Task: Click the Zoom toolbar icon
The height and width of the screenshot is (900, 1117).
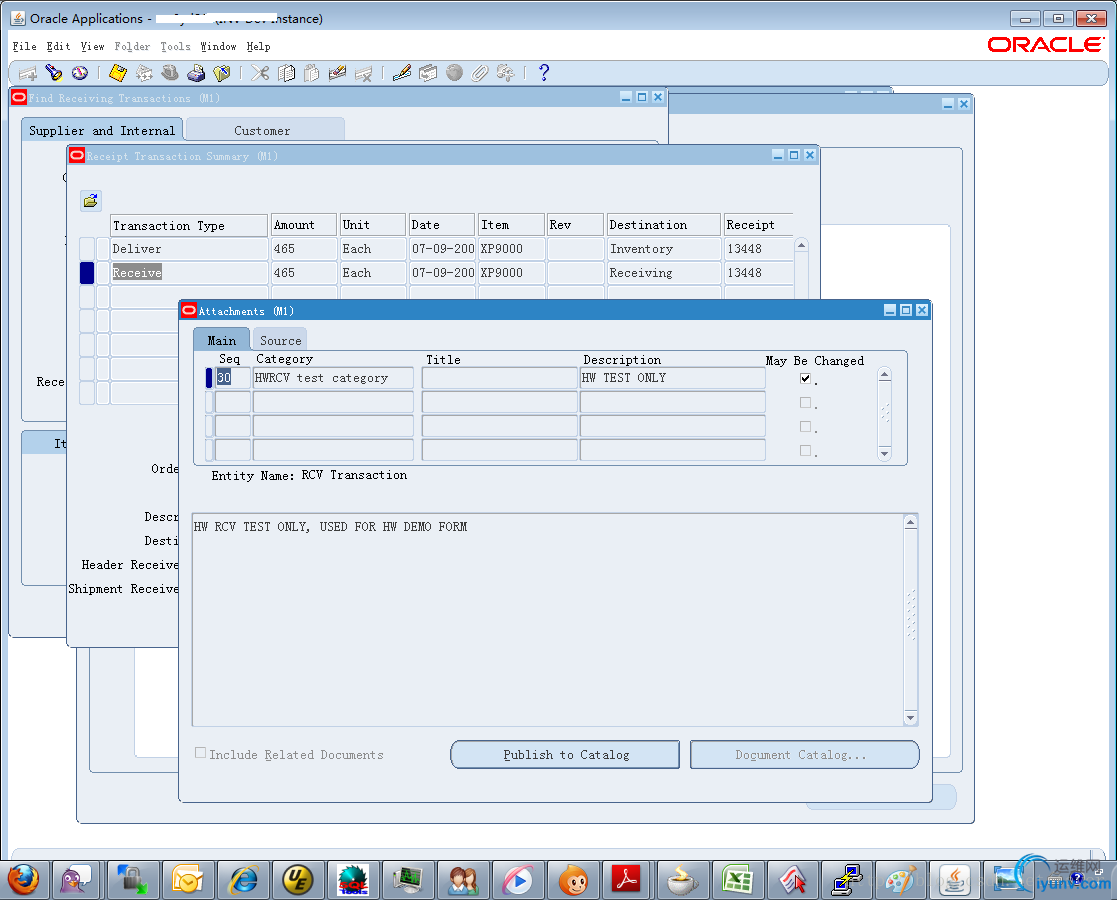Action: (x=428, y=73)
